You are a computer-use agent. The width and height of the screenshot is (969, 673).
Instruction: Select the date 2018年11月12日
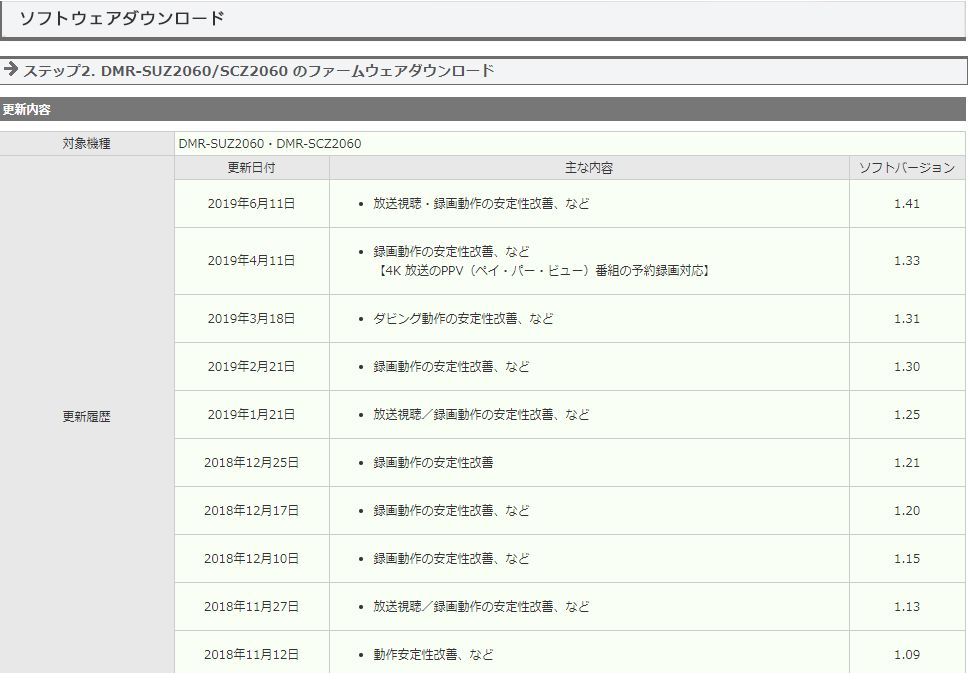pos(252,654)
